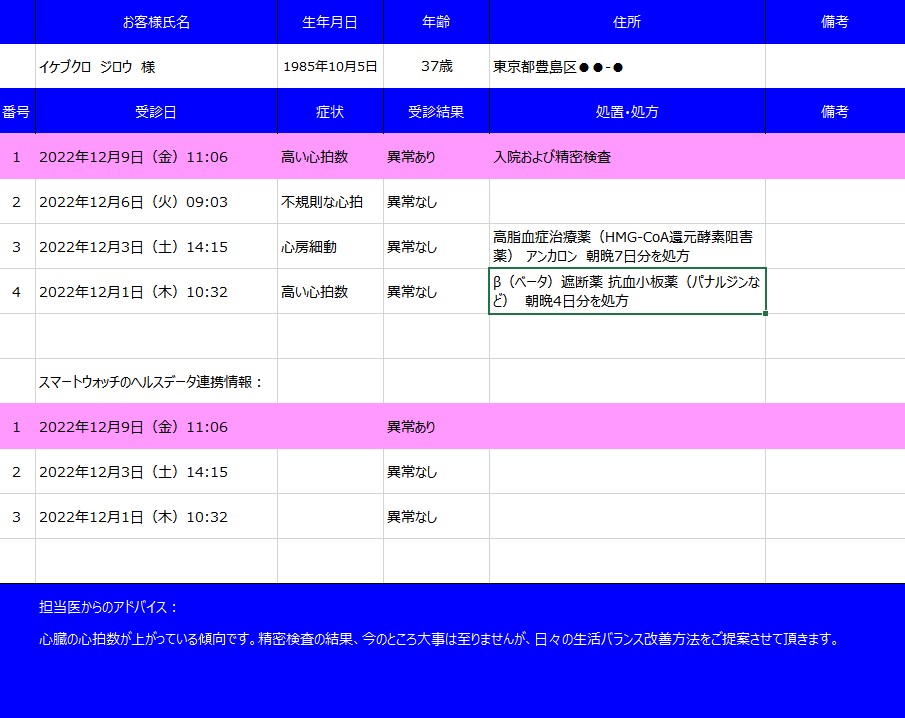Select the 住所 header cell

[x=627, y=22]
